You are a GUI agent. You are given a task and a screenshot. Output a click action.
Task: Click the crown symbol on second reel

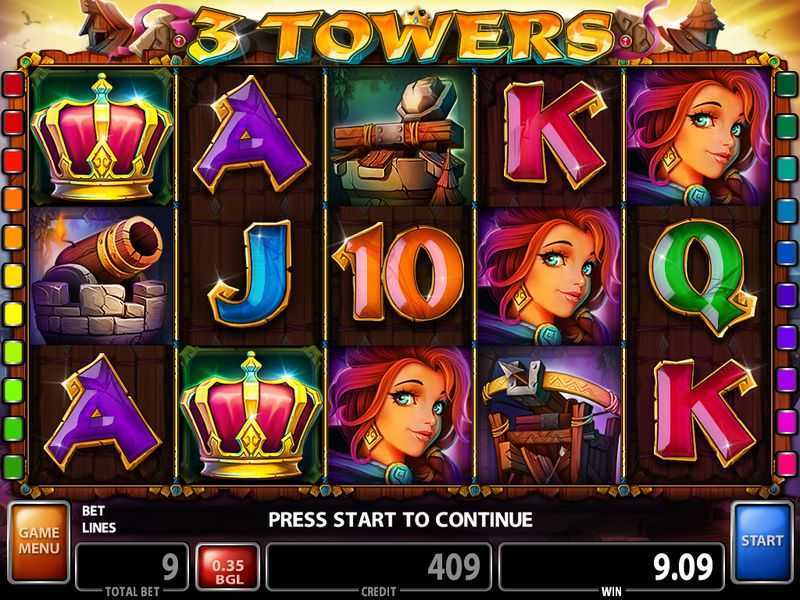[251, 415]
